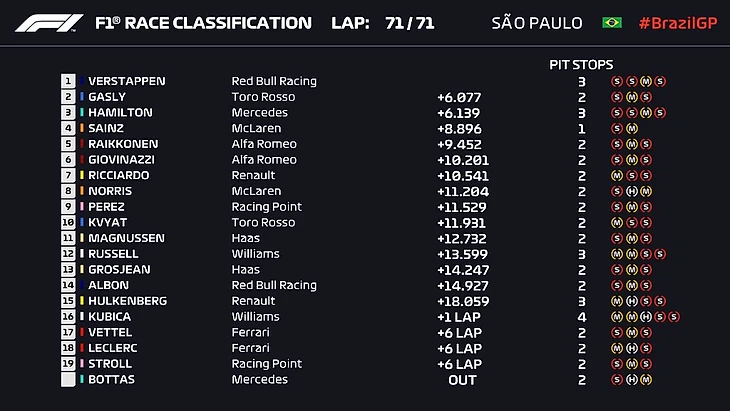Click the position 1 box beside Verstappen

pyautogui.click(x=68, y=81)
